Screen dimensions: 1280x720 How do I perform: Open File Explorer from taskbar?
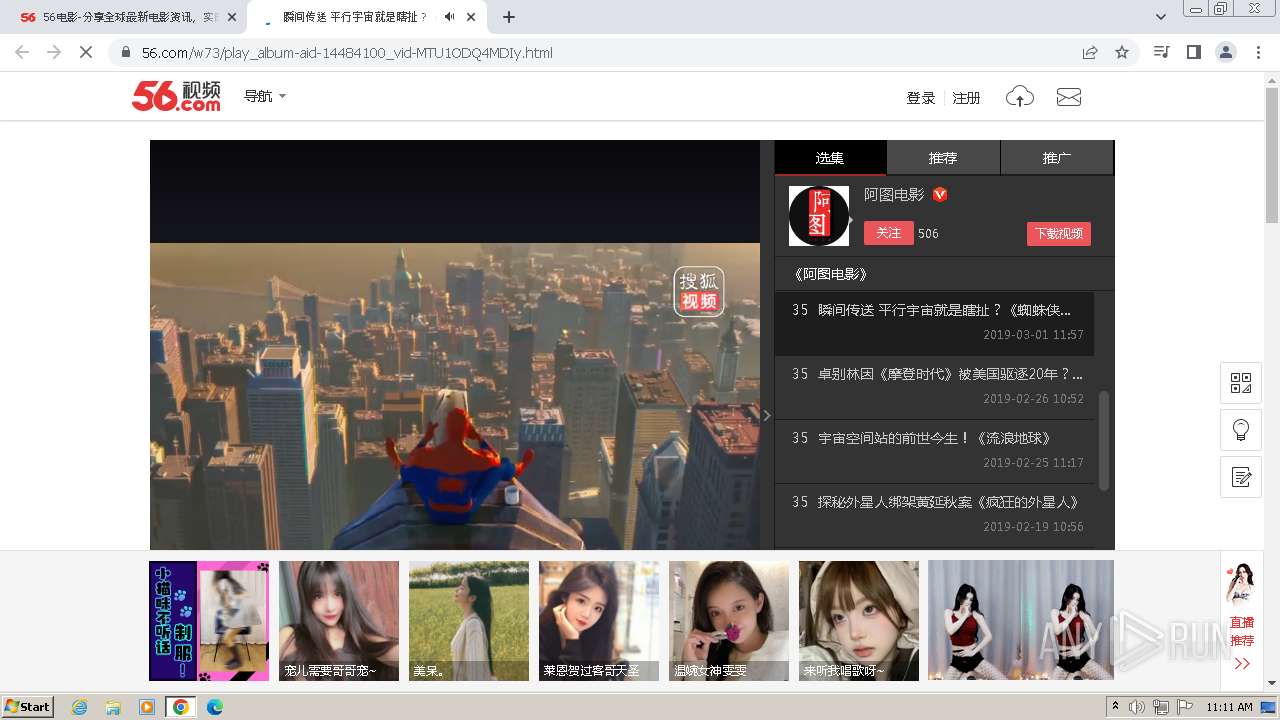tap(113, 707)
